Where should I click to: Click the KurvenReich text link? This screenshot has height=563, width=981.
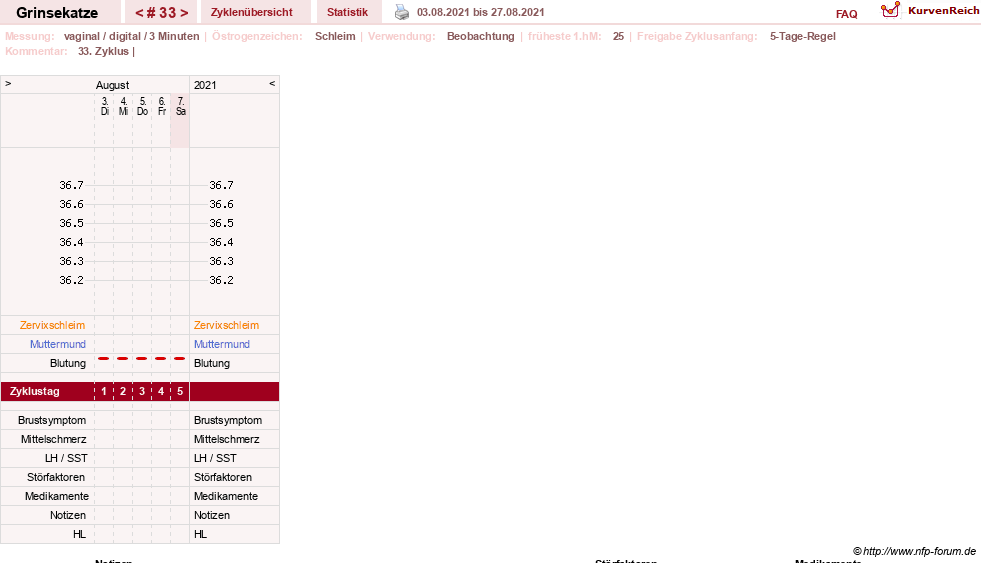[x=943, y=10]
